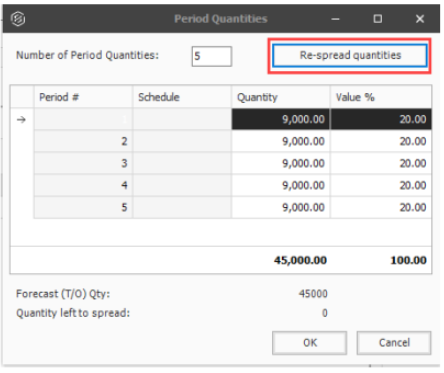
Task: Dismiss dialog with the Cancel button
Action: click(394, 343)
